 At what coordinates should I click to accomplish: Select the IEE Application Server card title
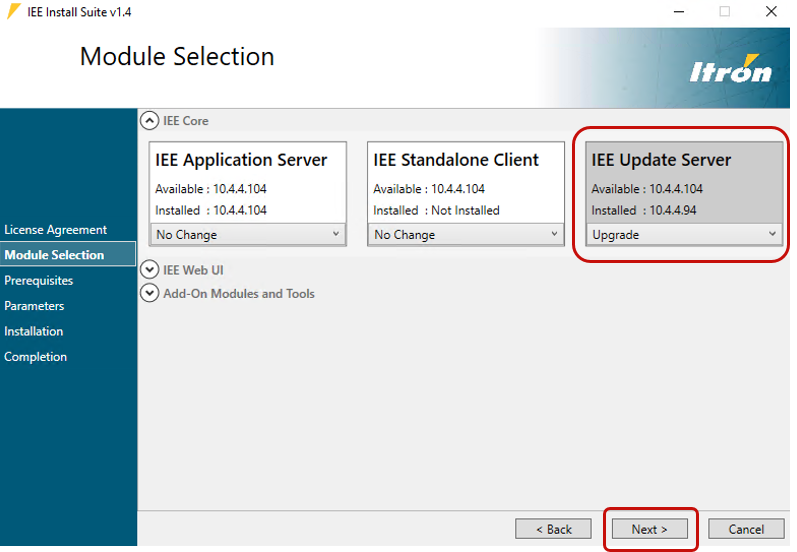(x=241, y=160)
